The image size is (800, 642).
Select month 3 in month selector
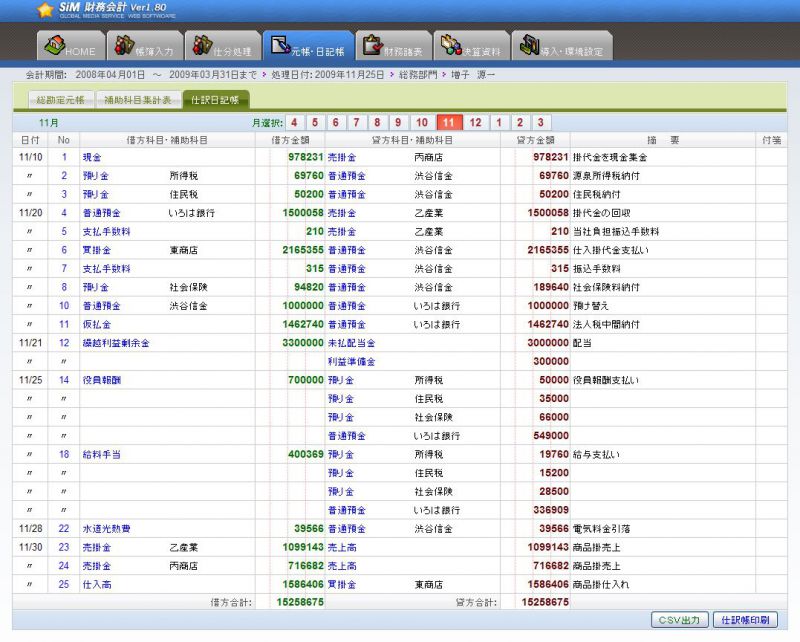pyautogui.click(x=540, y=122)
